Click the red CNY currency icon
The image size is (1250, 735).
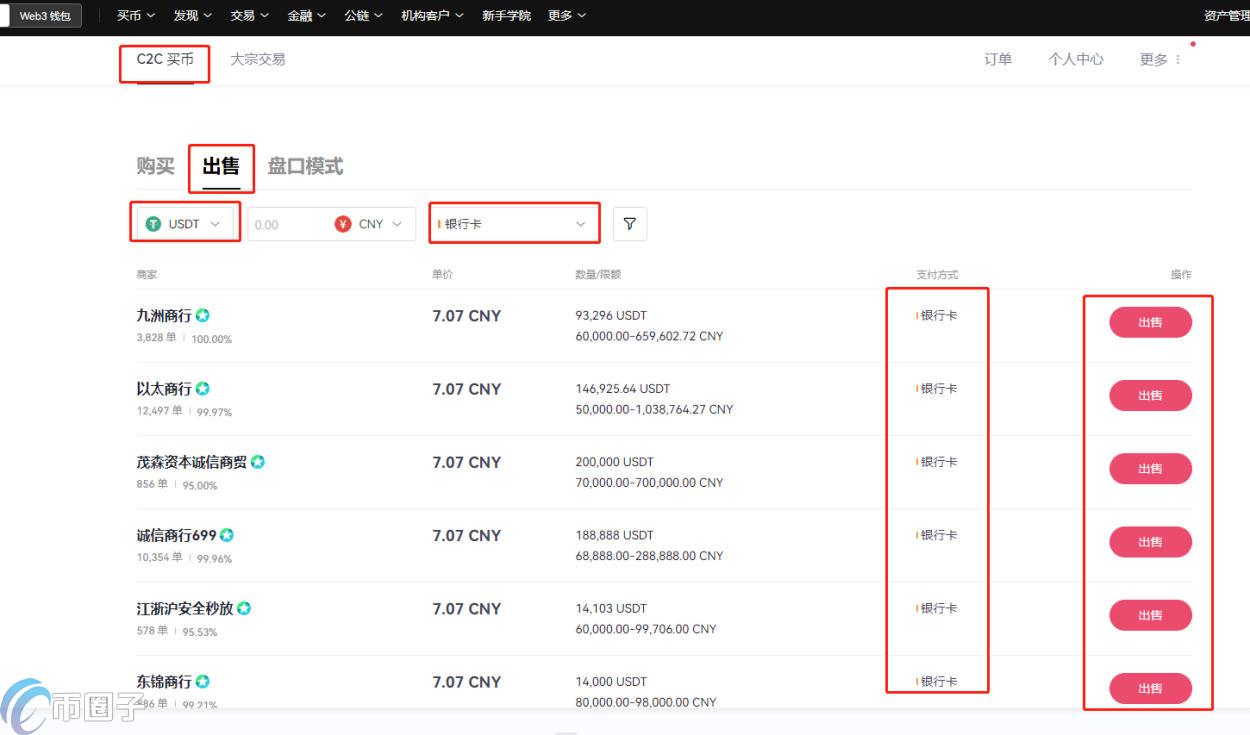(343, 224)
